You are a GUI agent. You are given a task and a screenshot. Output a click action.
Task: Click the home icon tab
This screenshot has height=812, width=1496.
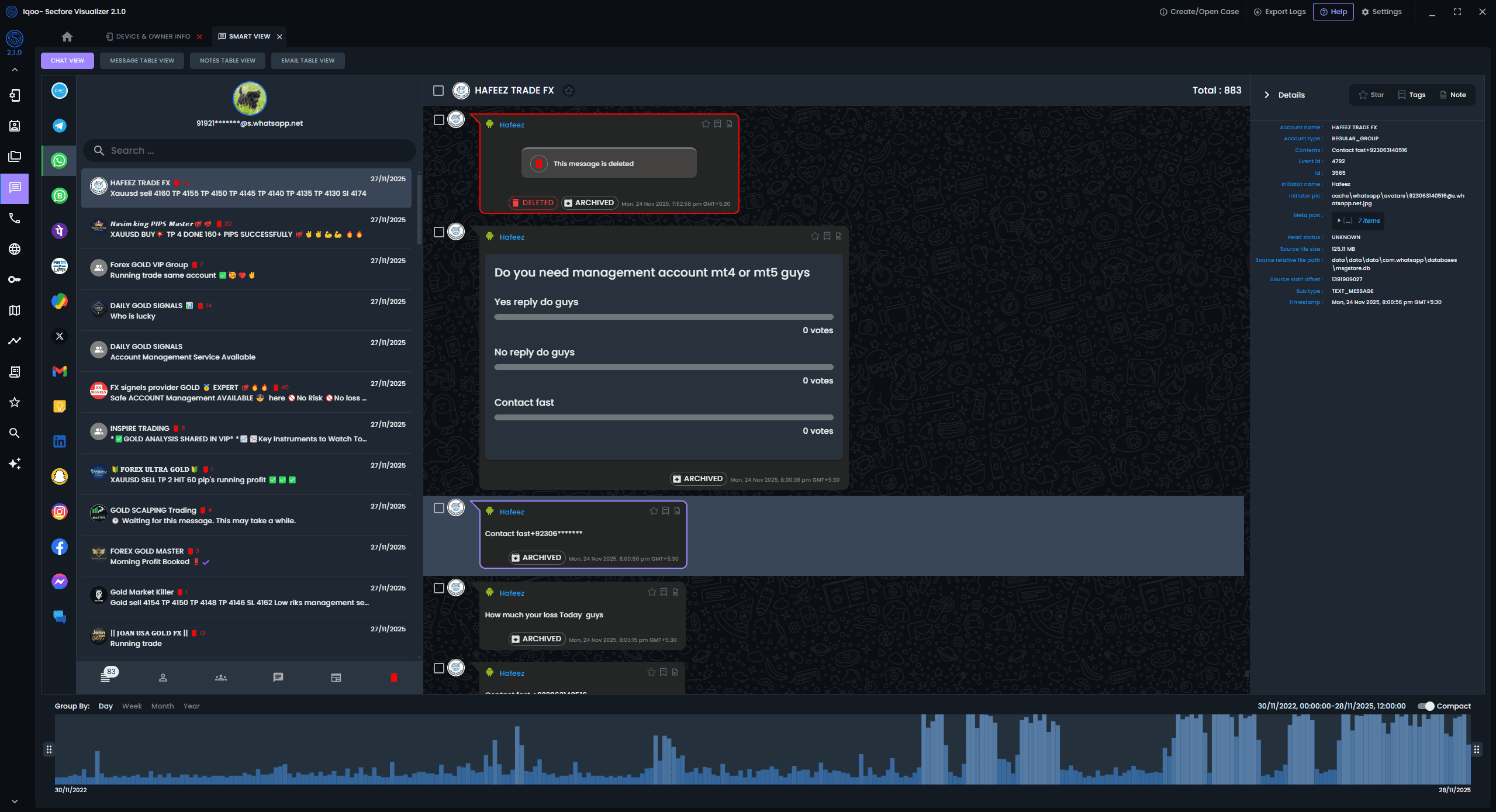tap(67, 37)
